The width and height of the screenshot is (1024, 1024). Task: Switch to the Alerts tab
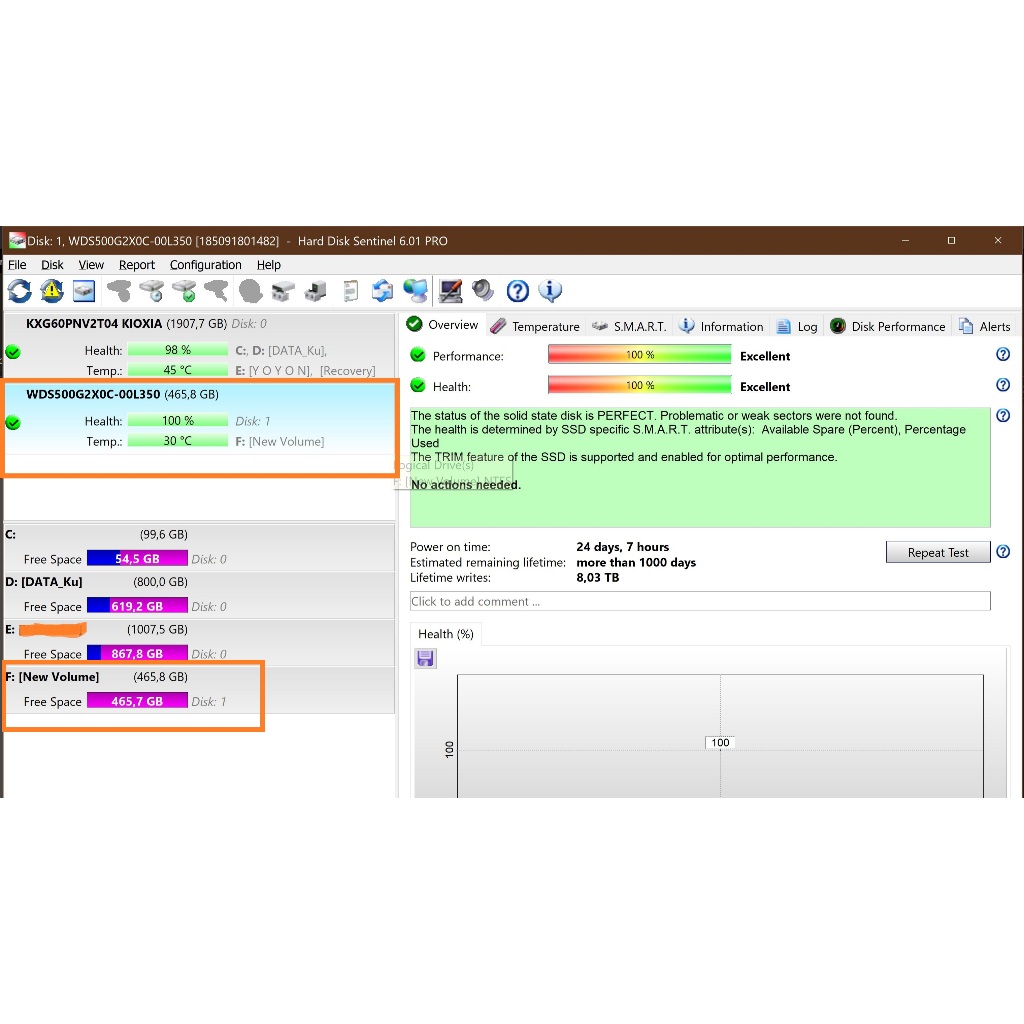tap(985, 326)
